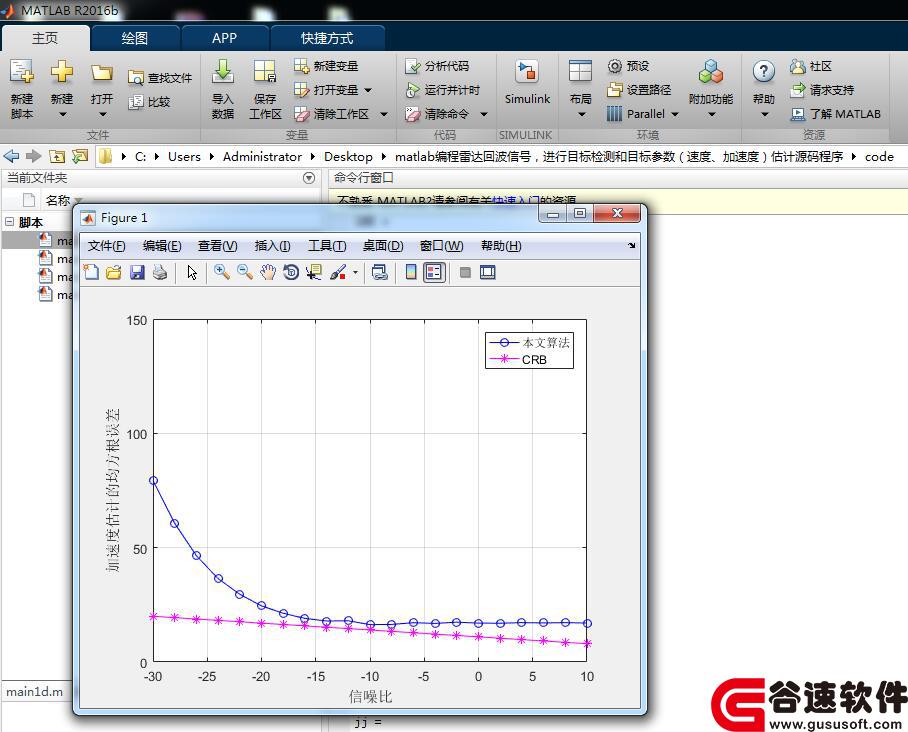Go forward using the address bar right arrow
Image resolution: width=908 pixels, height=732 pixels.
34,156
